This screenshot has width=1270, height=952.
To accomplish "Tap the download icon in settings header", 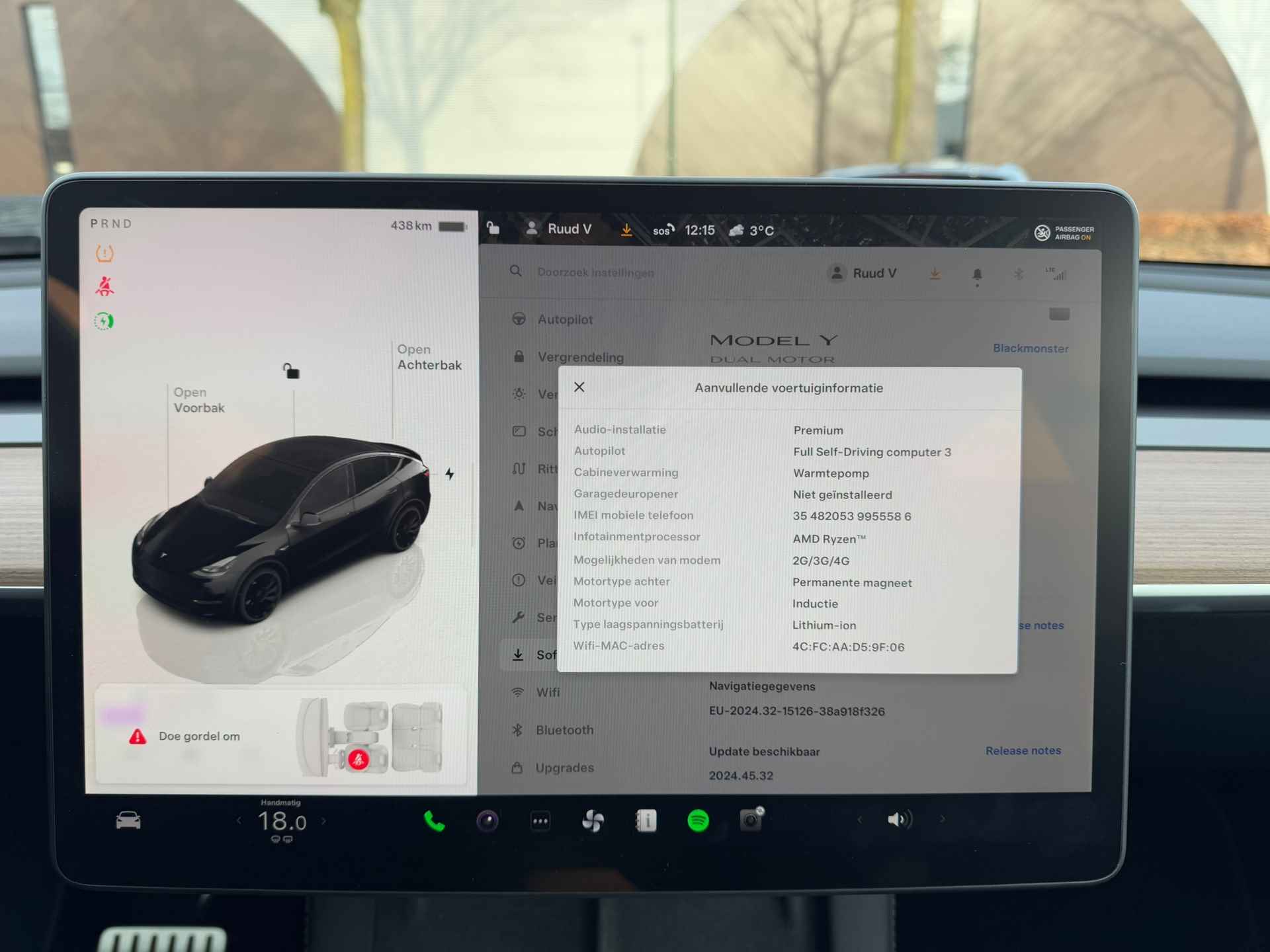I will point(935,273).
